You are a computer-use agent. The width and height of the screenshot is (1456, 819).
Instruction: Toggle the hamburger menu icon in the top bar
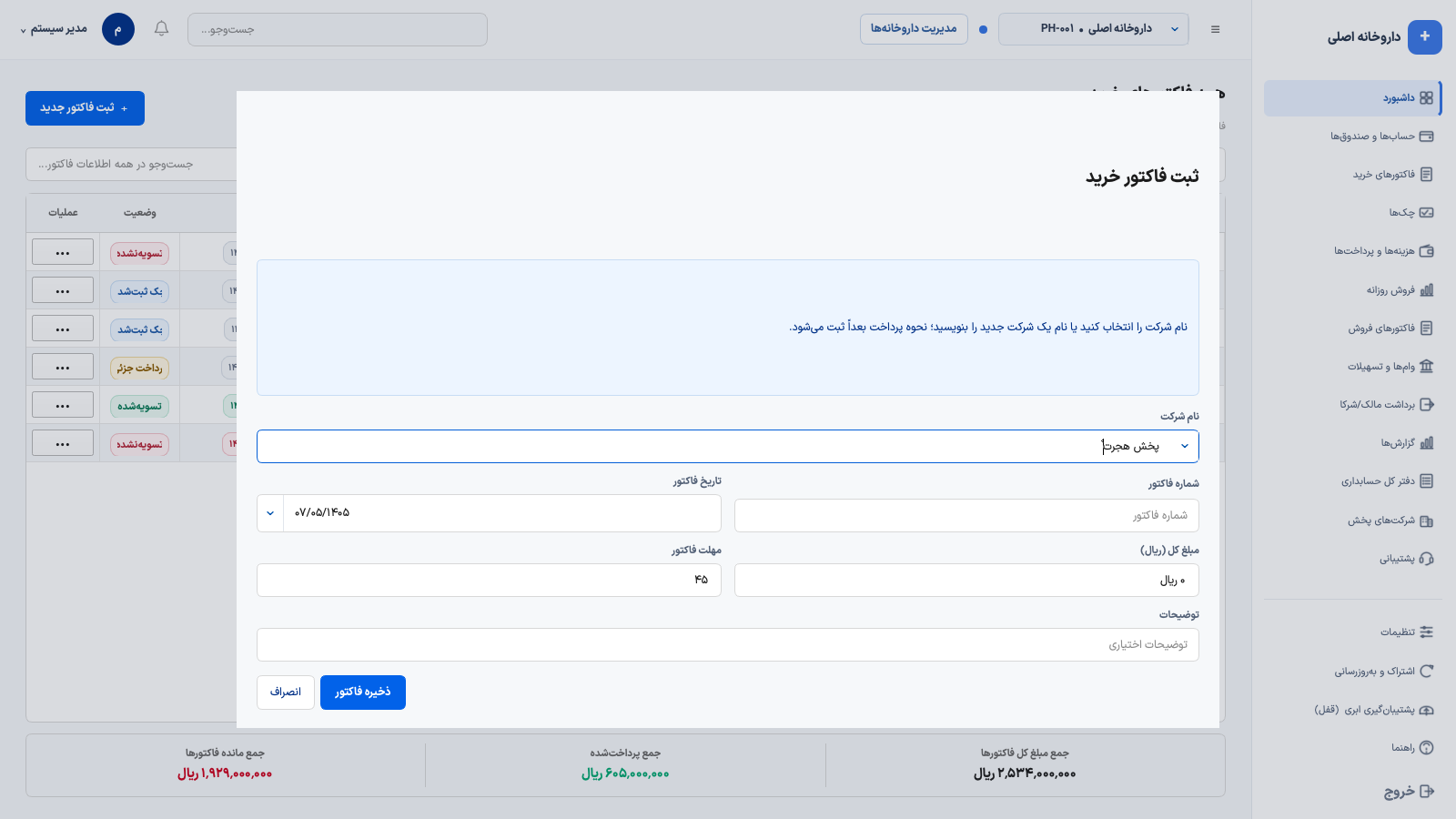tap(1215, 29)
